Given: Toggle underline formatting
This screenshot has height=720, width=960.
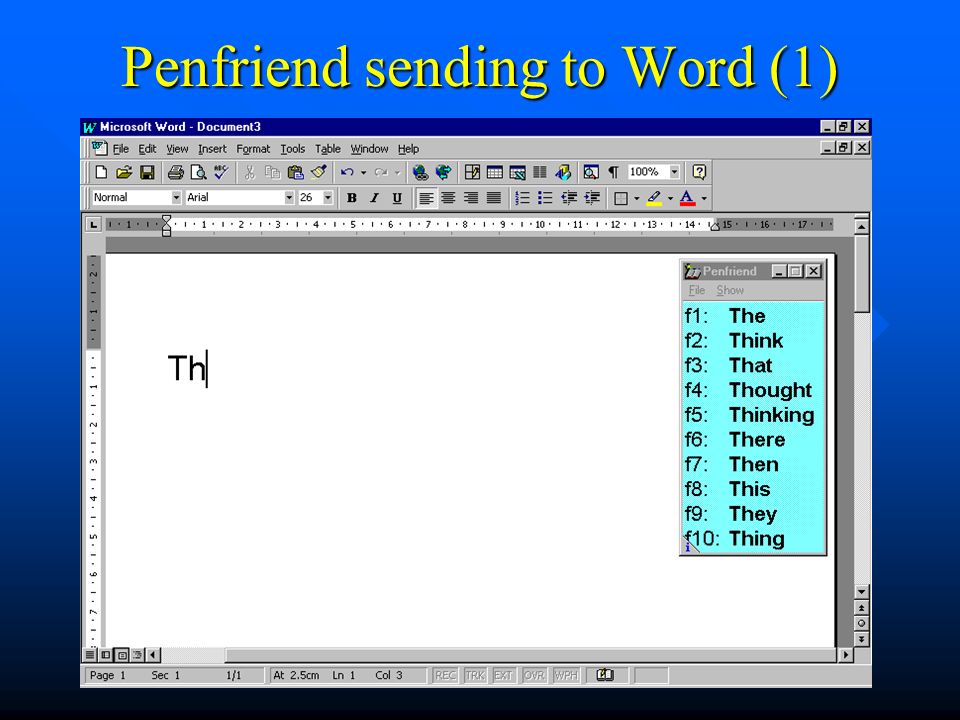Looking at the screenshot, I should coord(397,198).
